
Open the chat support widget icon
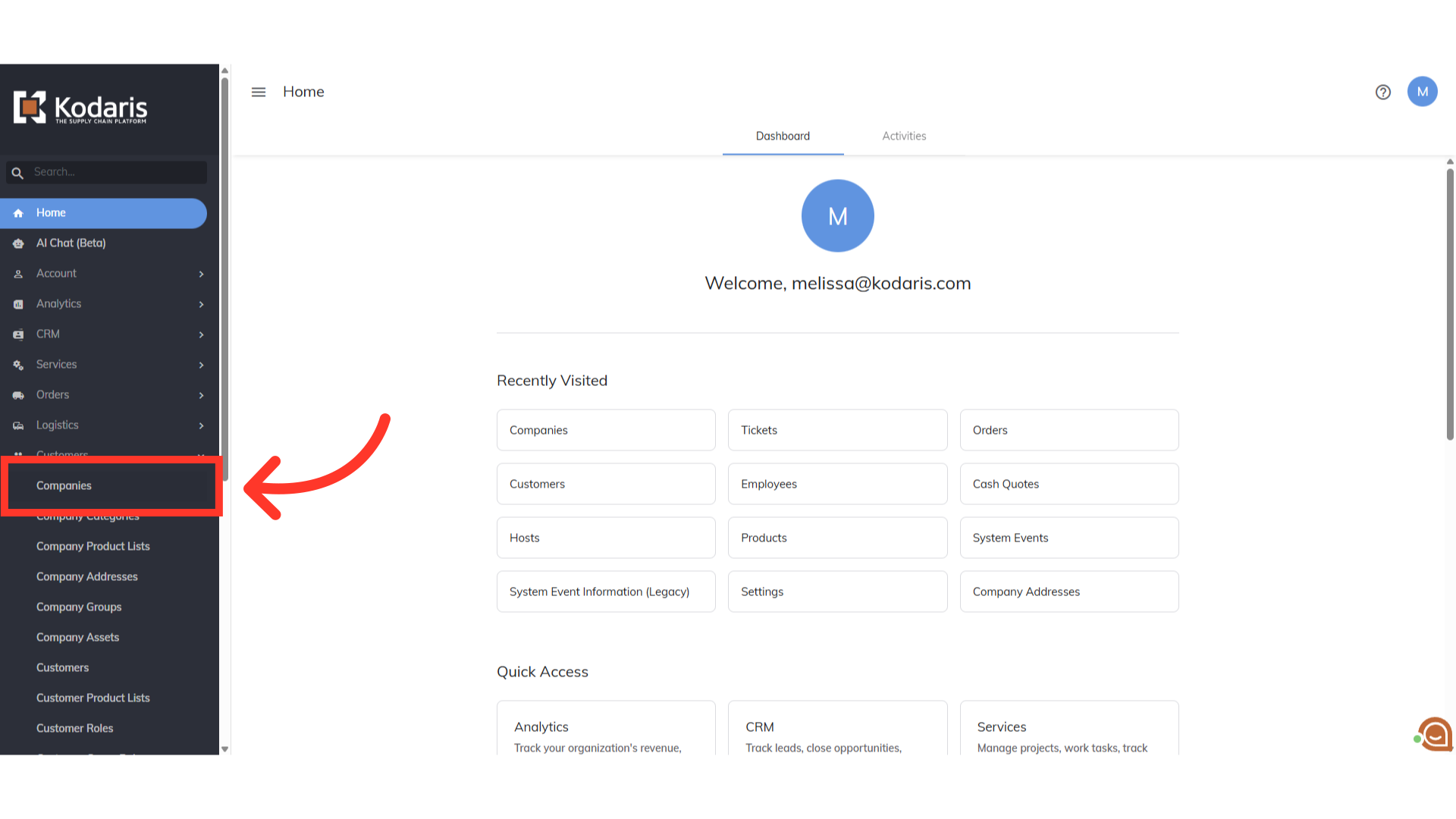(x=1436, y=734)
